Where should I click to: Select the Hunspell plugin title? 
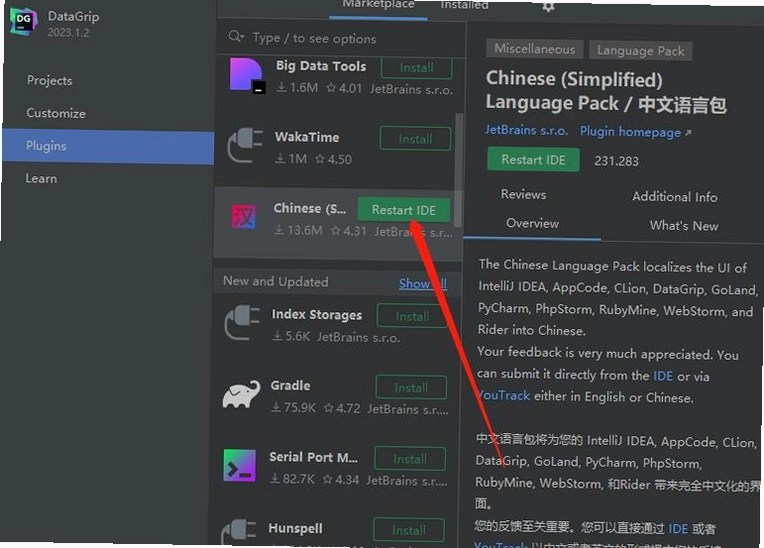(x=295, y=528)
